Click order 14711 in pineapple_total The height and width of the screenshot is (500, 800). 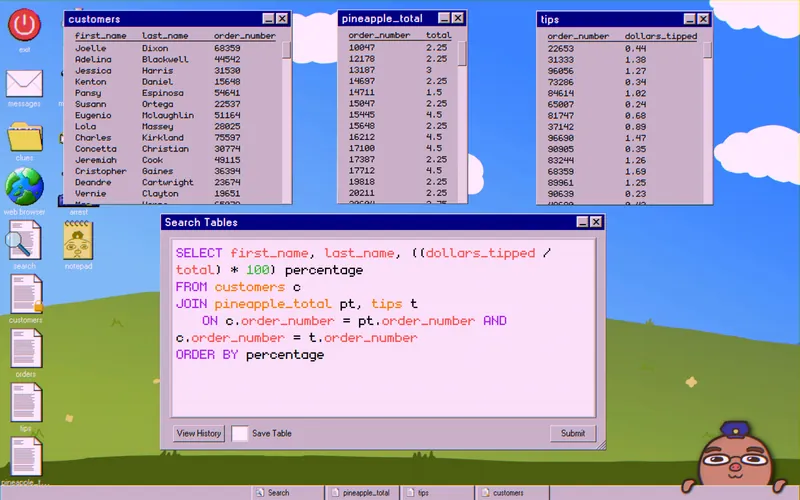tap(362, 92)
